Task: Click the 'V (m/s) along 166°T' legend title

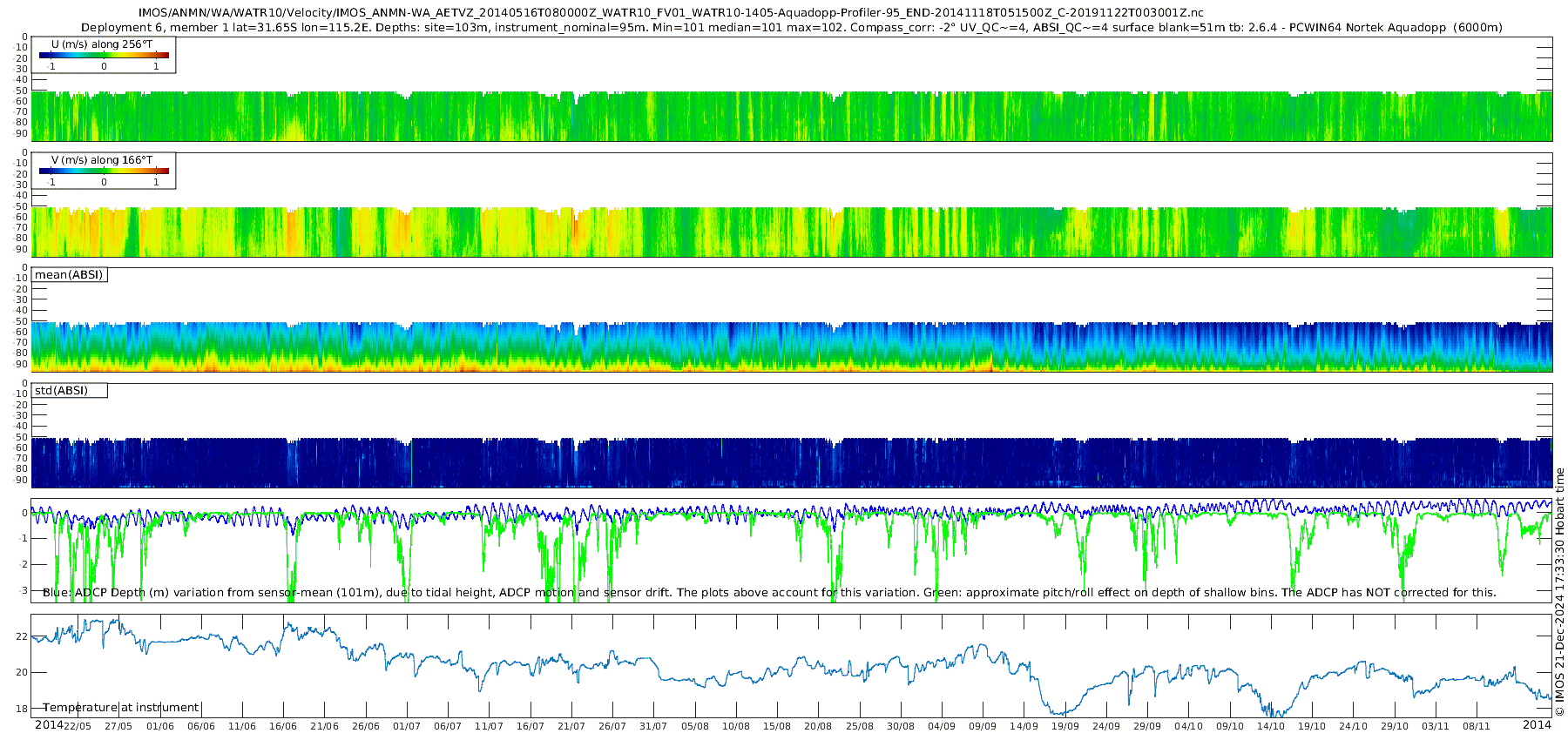Action: [102, 160]
